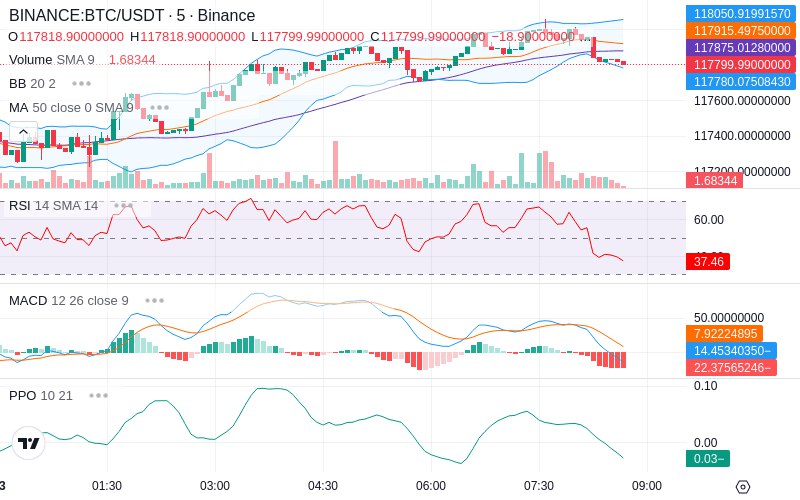Click the low price value L117799.99
The image size is (800, 500).
pos(308,37)
